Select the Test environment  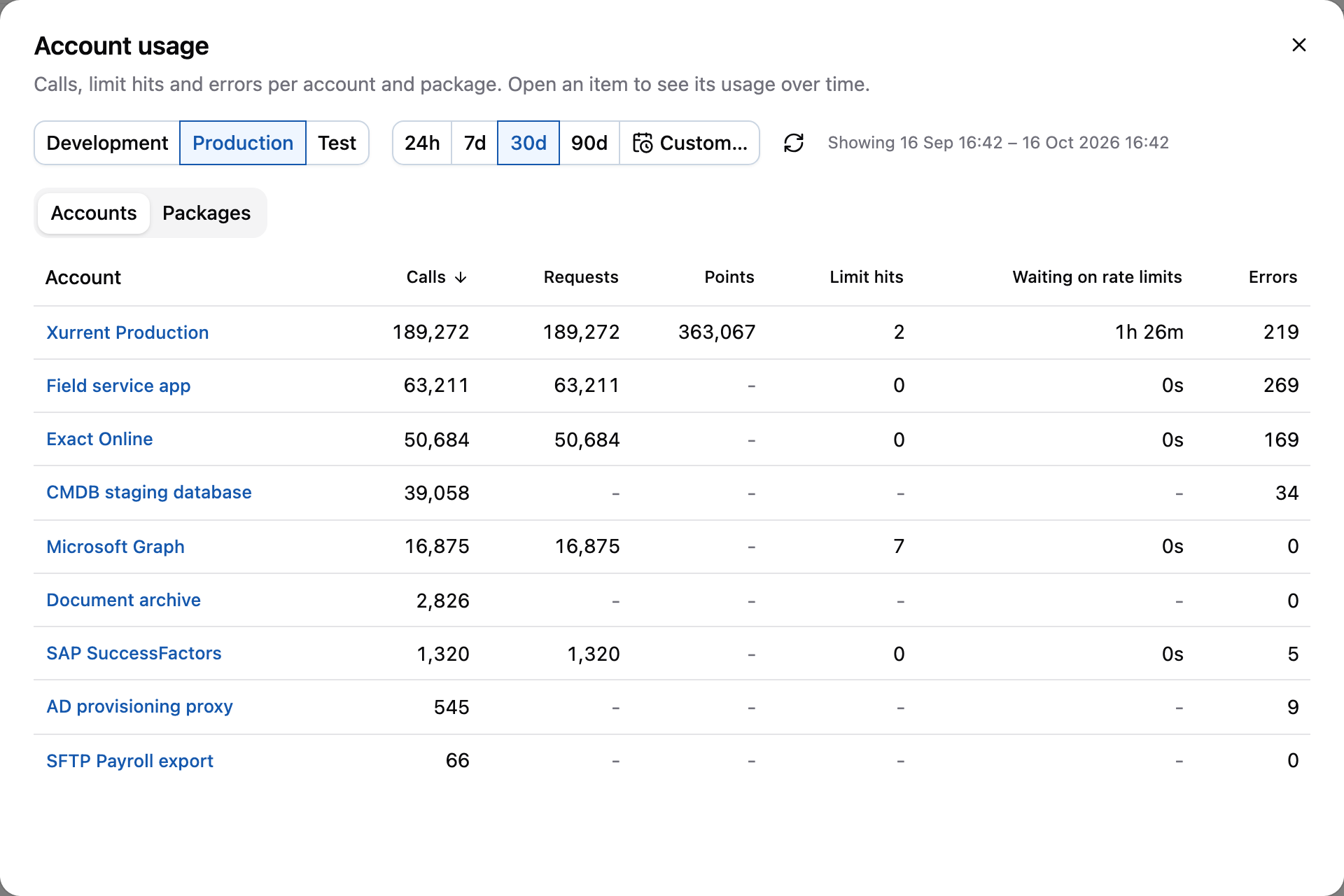coord(337,143)
